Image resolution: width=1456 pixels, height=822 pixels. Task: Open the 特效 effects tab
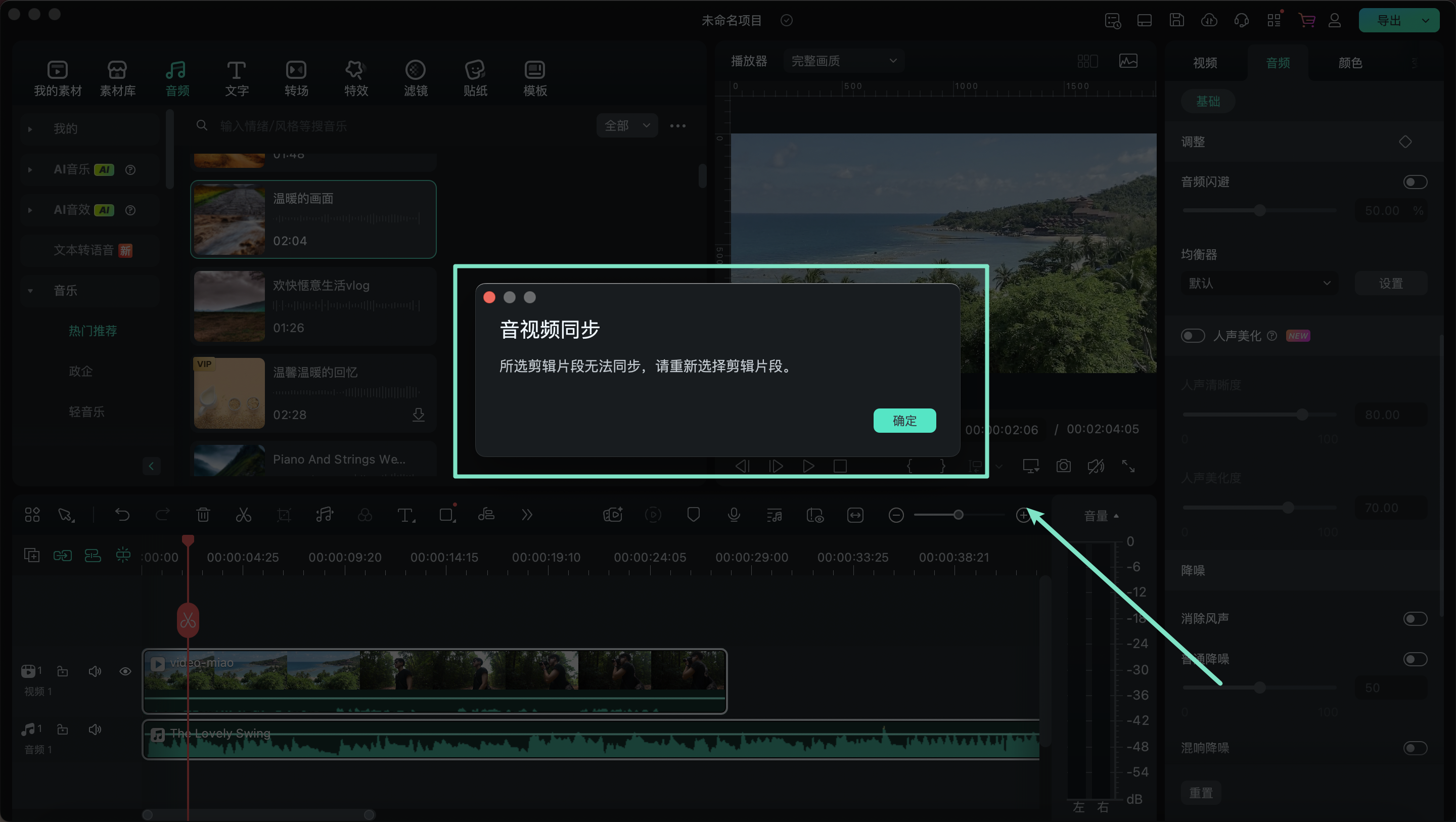pyautogui.click(x=355, y=78)
